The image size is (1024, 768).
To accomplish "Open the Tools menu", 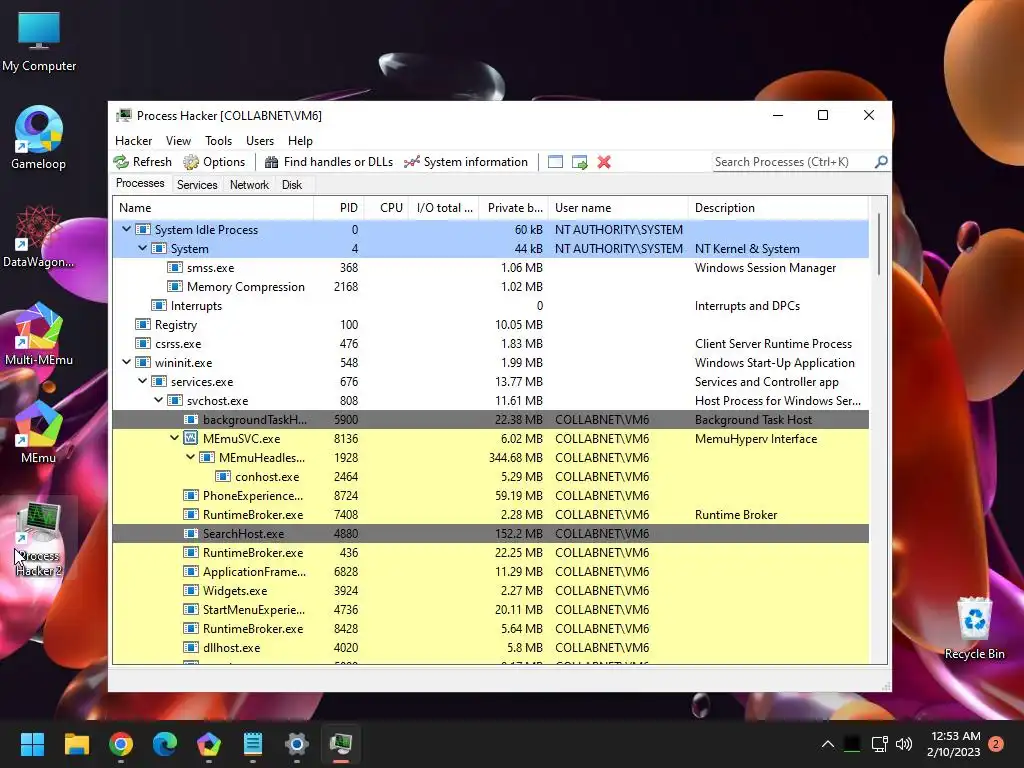I will [218, 141].
